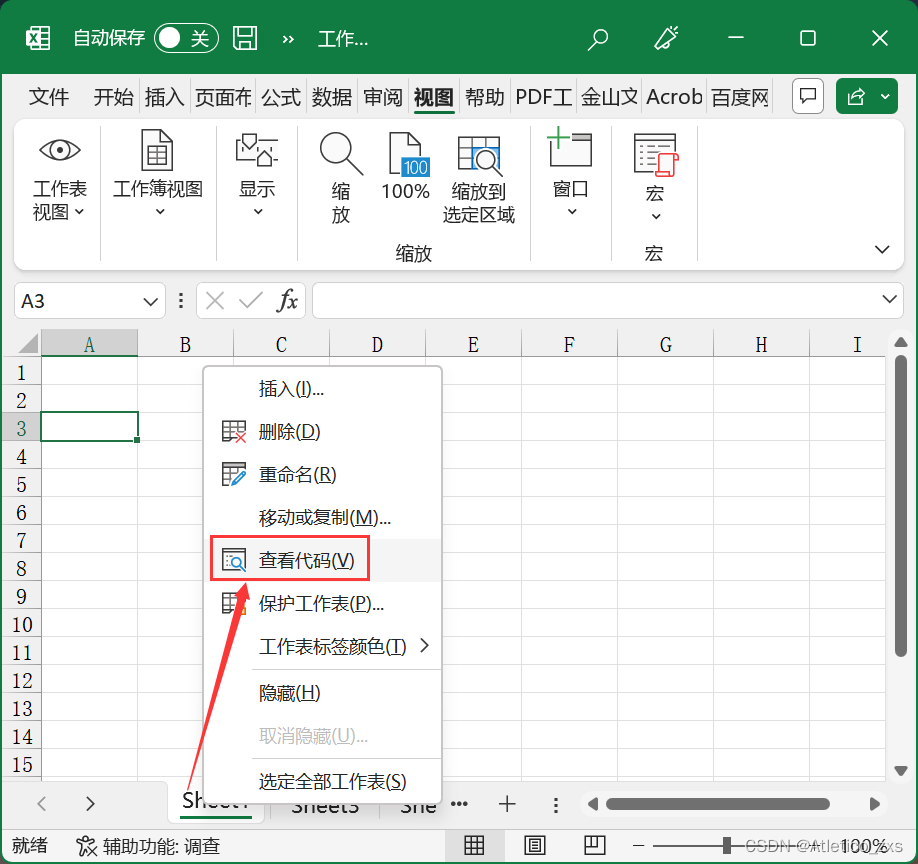The image size is (918, 864).
Task: Open the comments speech bubble button
Action: tap(808, 96)
